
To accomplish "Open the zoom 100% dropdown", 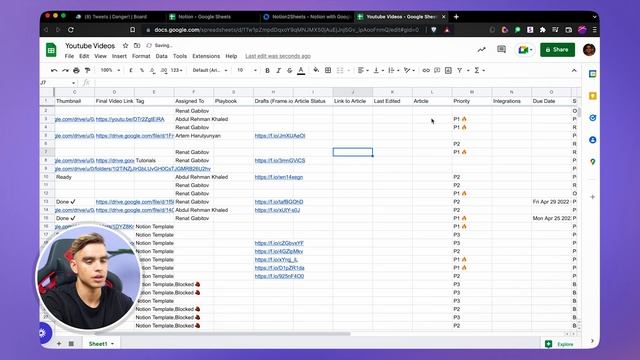I will [110, 71].
